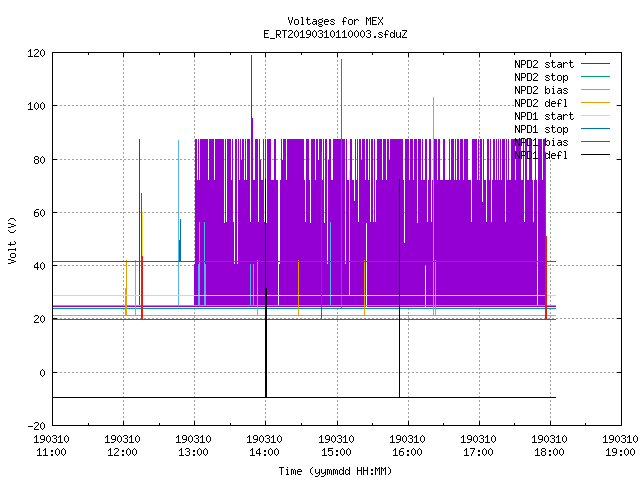Click the green NPD2 stop legend line sample
The image size is (640, 480).
[x=595, y=76]
